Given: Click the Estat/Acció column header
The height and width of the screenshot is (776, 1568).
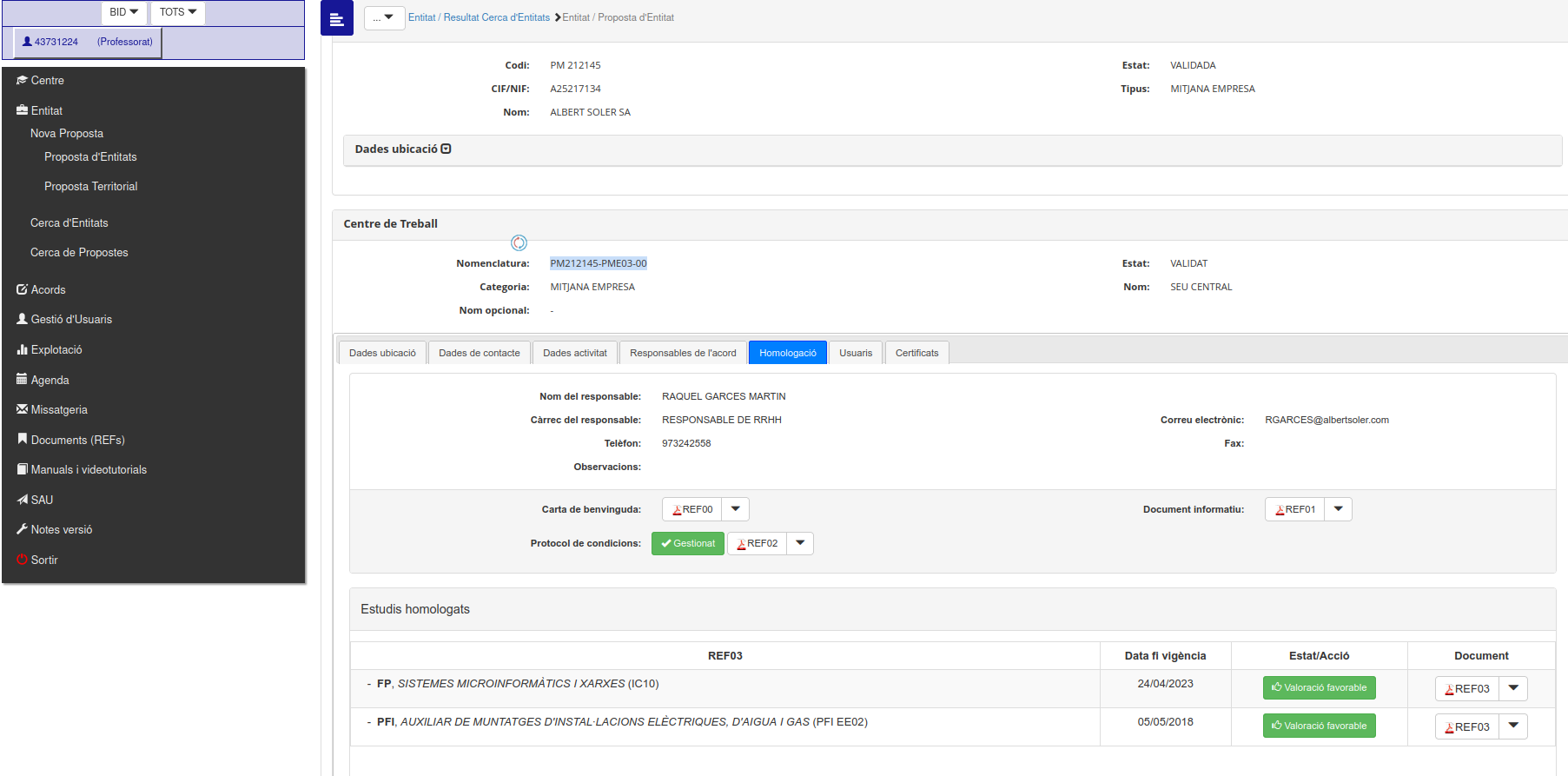Looking at the screenshot, I should [x=1319, y=656].
